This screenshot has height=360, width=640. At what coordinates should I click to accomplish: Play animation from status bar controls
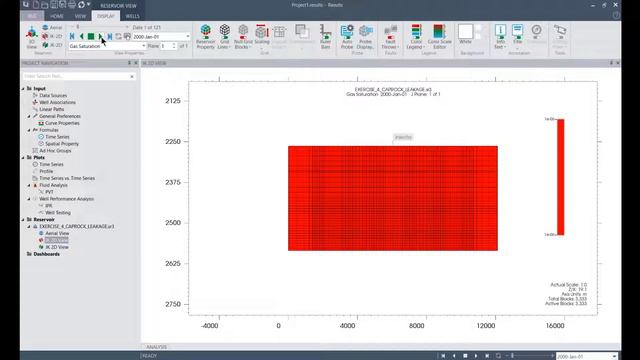[476, 356]
